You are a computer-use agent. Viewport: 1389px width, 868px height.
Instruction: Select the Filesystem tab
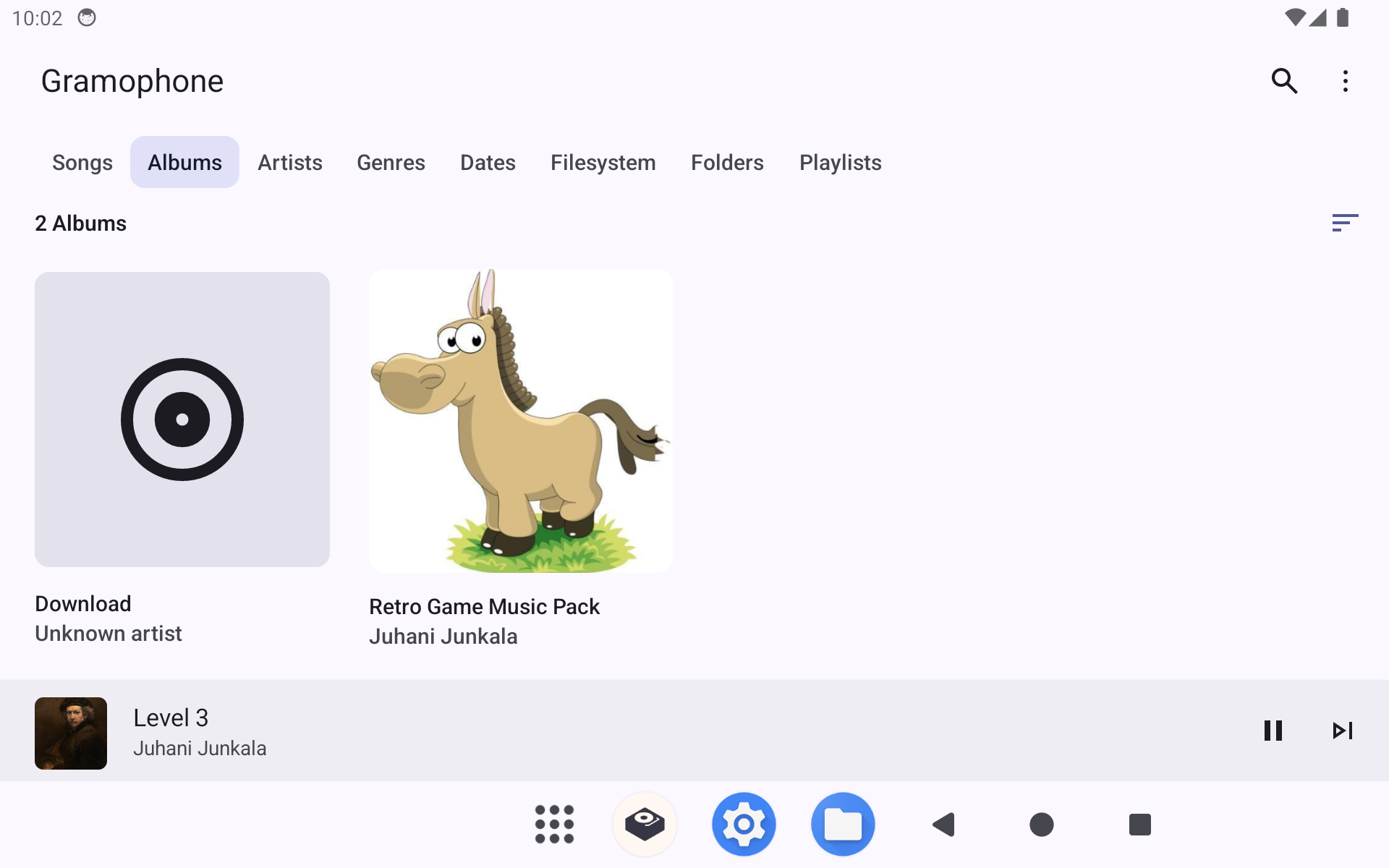[603, 163]
